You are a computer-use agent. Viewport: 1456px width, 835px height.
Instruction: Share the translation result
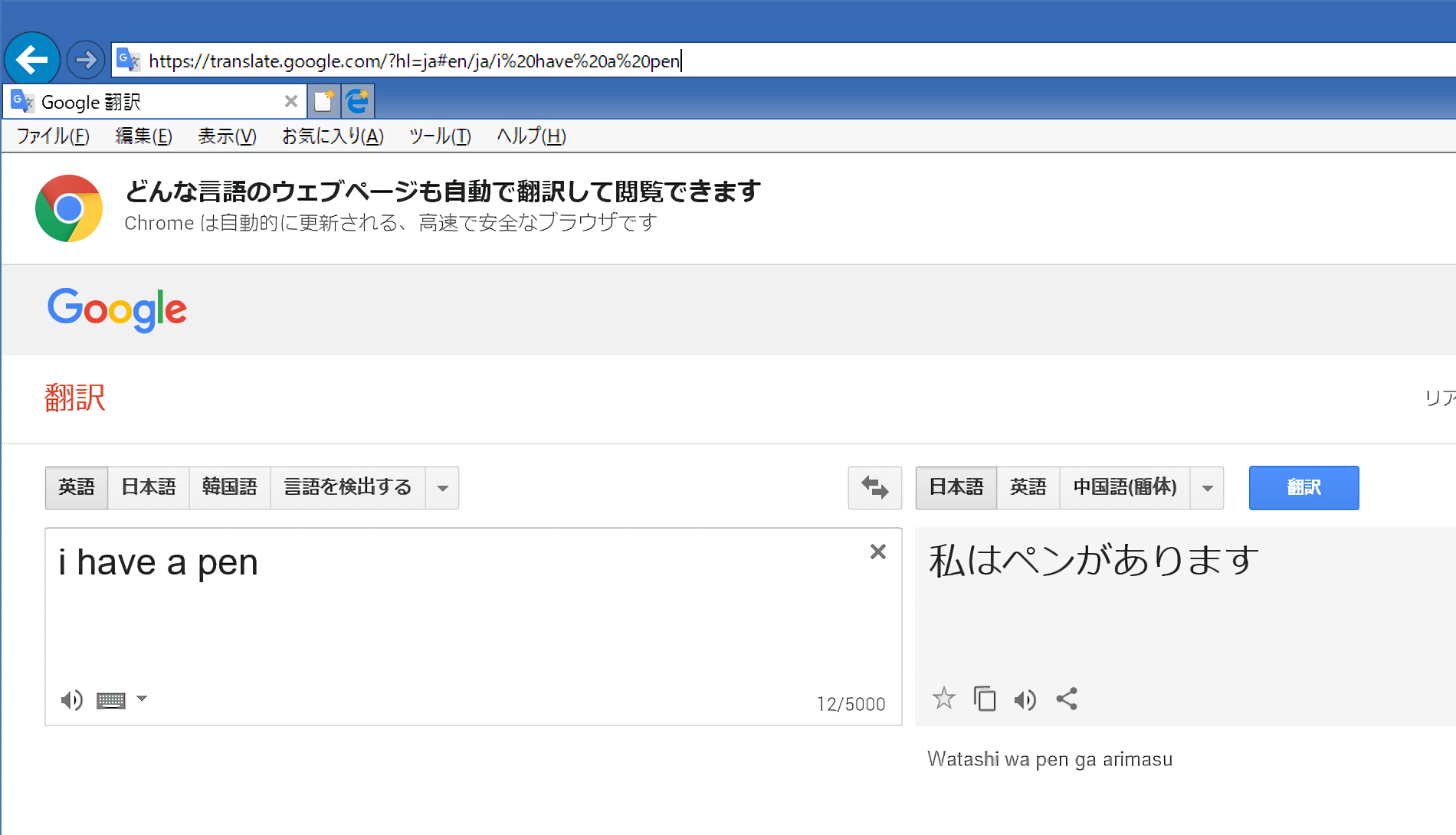pyautogui.click(x=1067, y=699)
